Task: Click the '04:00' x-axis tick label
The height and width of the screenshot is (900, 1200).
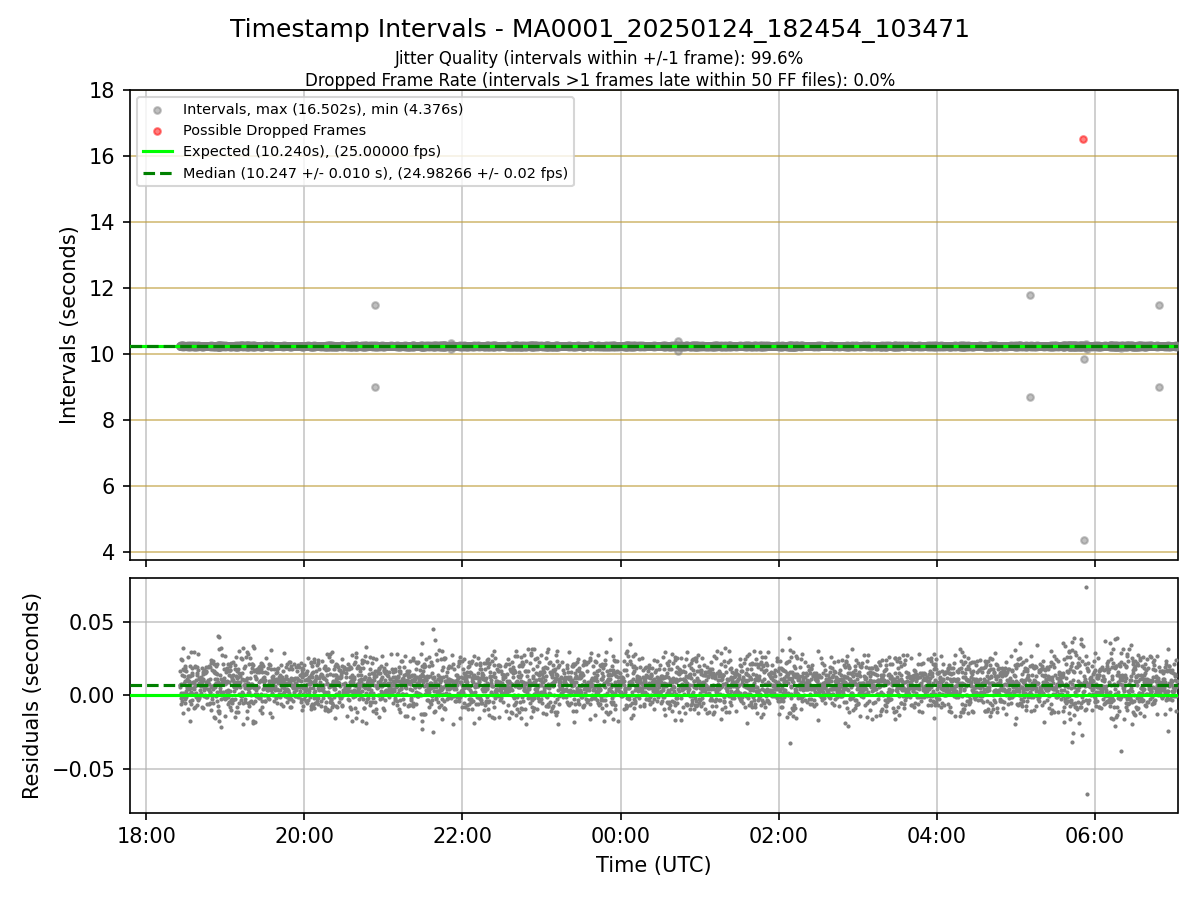Action: [936, 834]
